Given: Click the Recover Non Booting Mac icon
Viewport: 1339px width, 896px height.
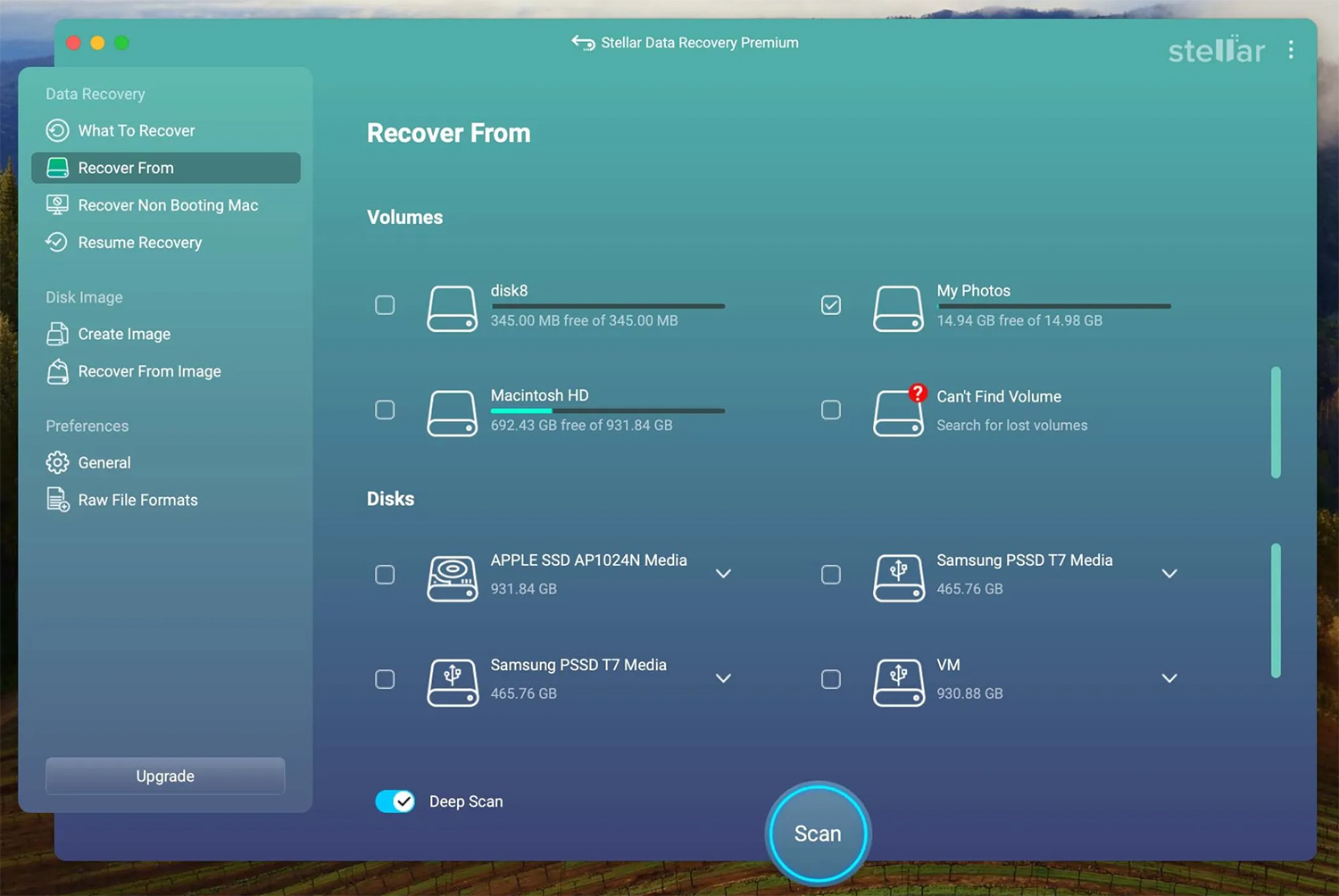Looking at the screenshot, I should click(x=57, y=205).
